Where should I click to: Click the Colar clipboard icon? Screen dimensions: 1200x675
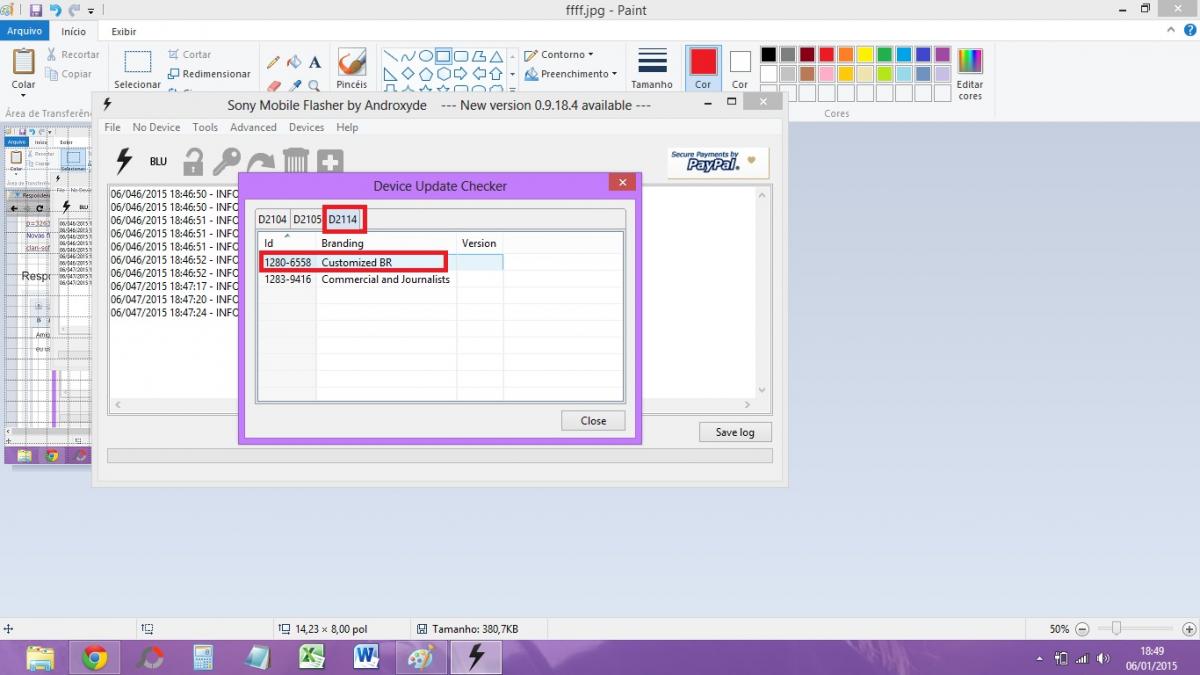pyautogui.click(x=23, y=61)
